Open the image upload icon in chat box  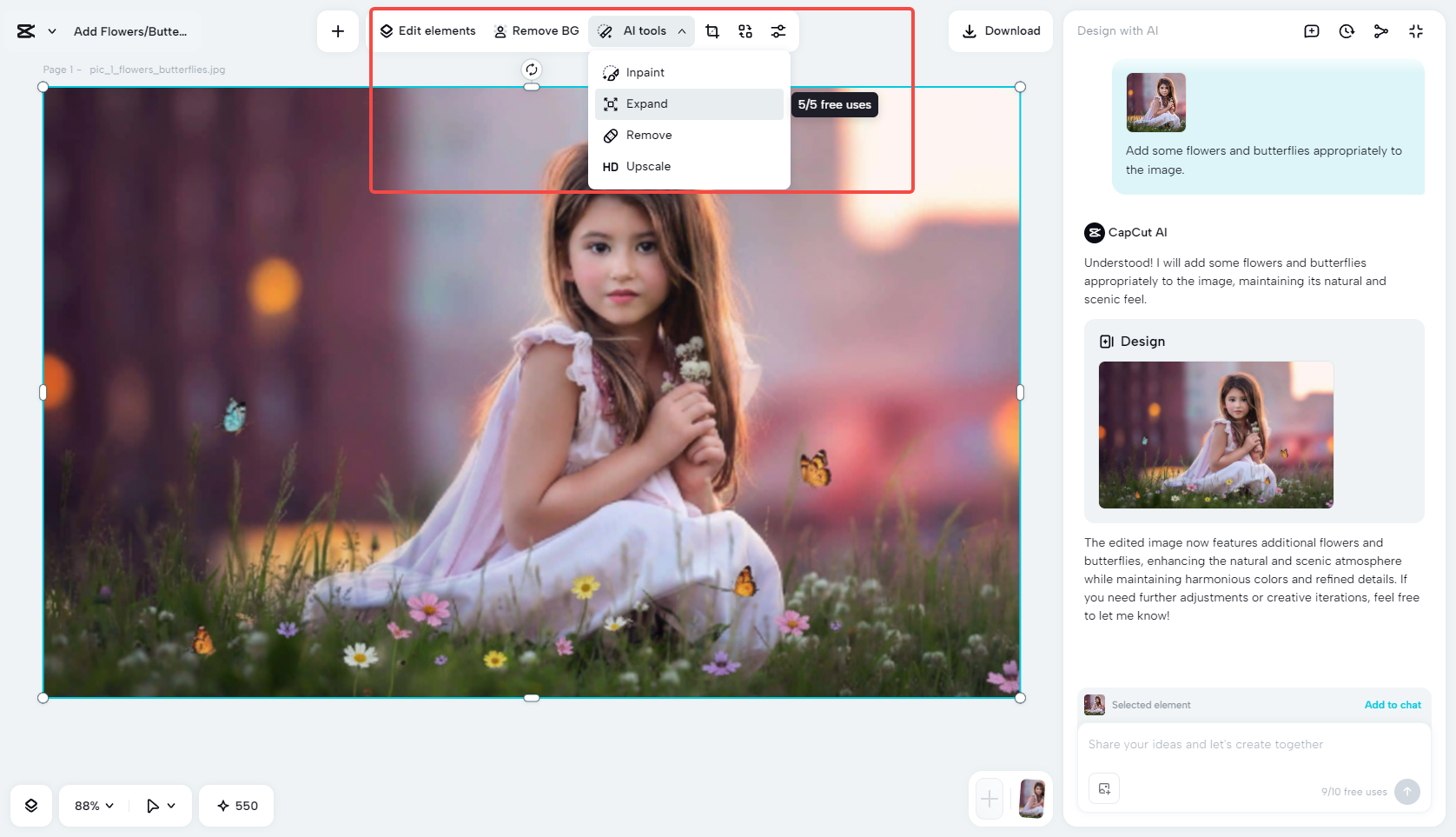[x=1104, y=788]
